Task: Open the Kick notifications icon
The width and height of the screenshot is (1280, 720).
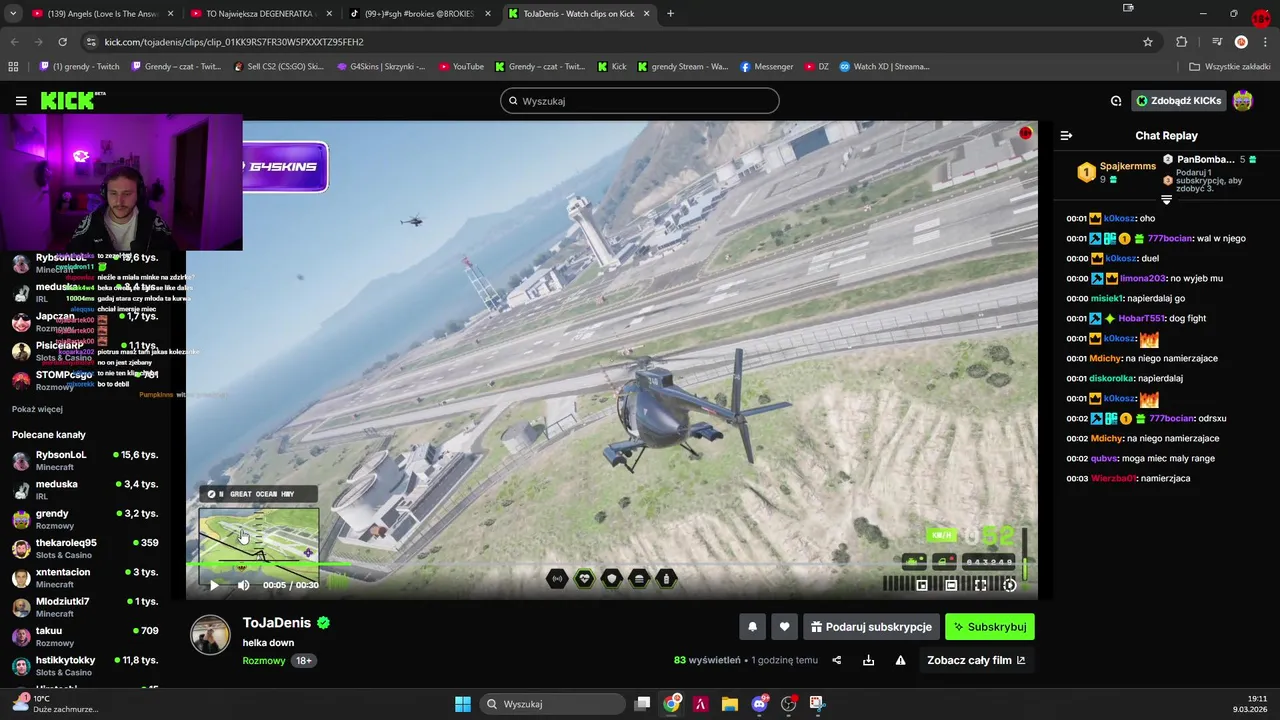Action: pyautogui.click(x=1116, y=101)
